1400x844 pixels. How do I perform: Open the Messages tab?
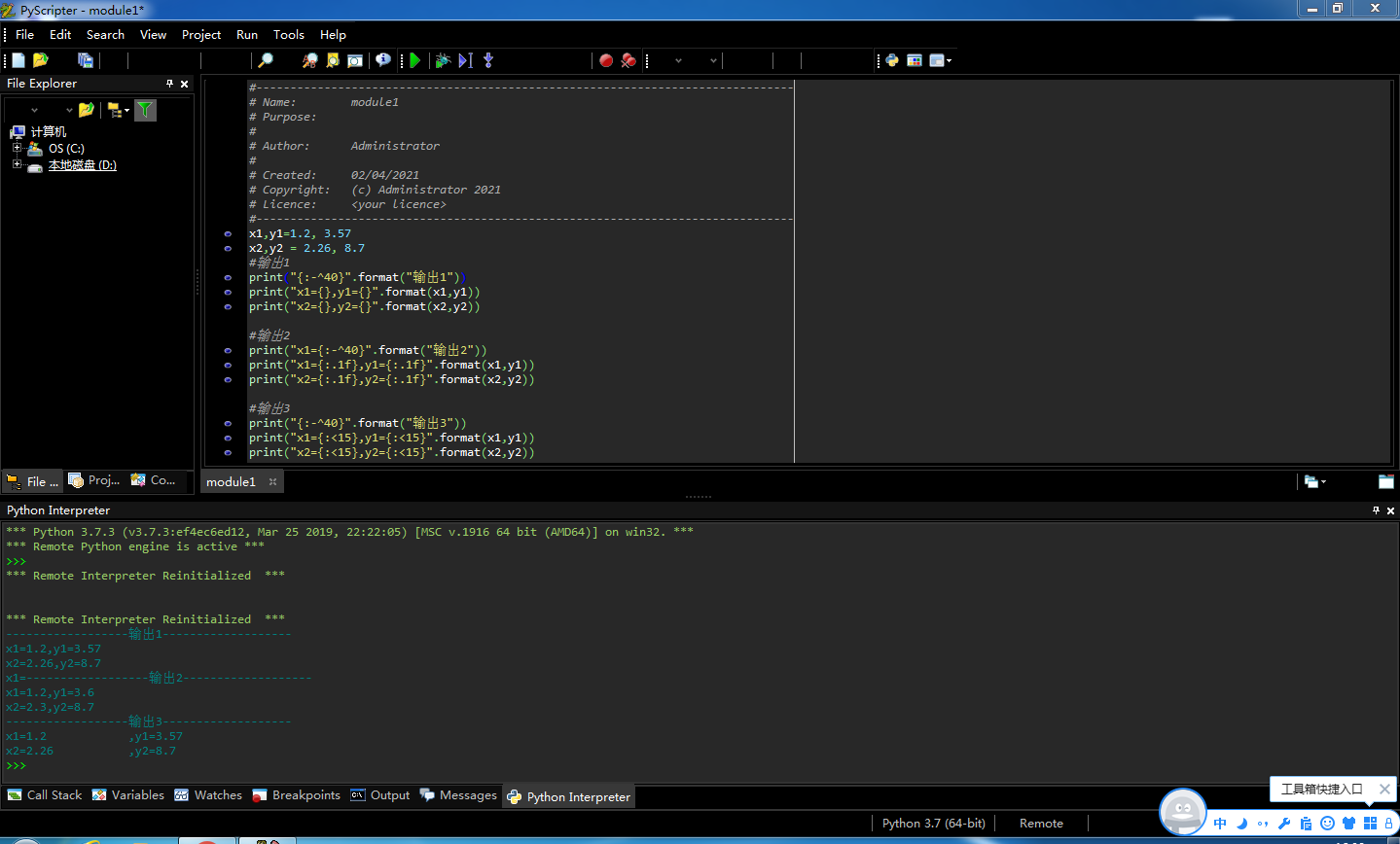pos(458,795)
